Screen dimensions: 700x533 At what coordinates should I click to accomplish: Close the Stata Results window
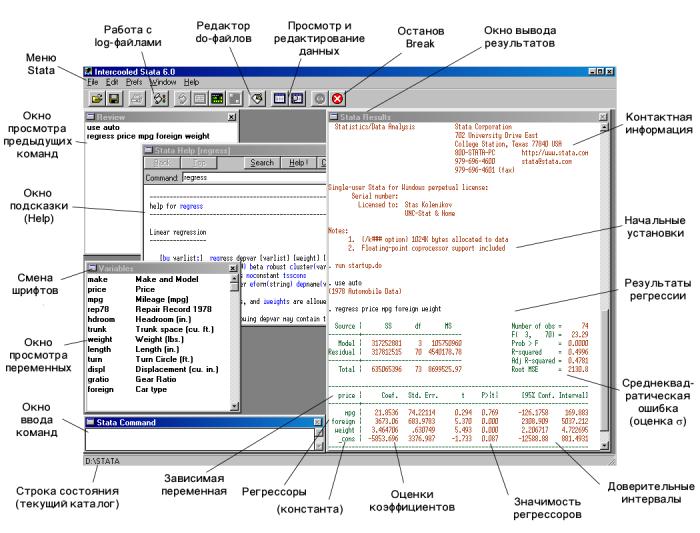(x=603, y=117)
